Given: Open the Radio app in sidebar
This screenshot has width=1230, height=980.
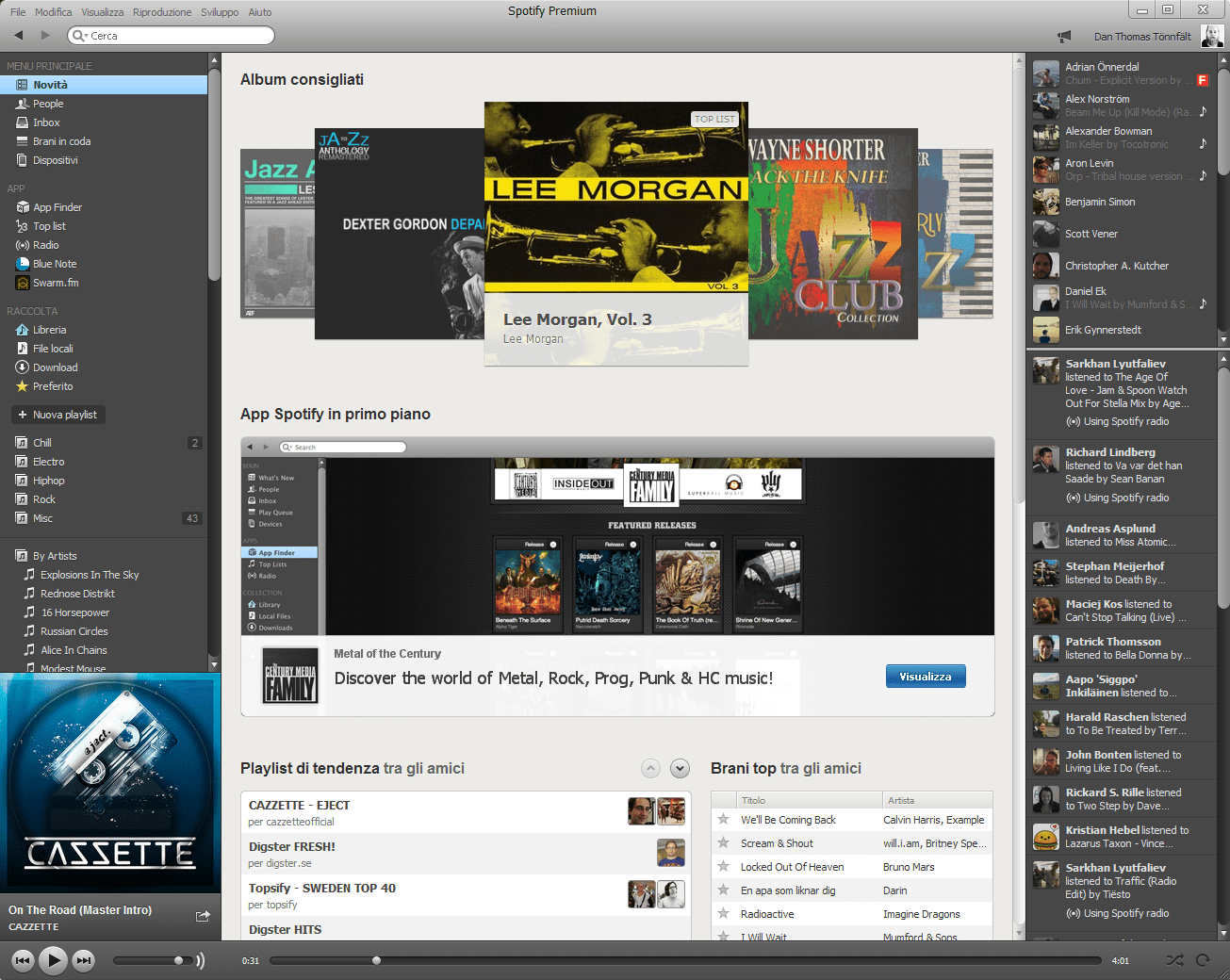Looking at the screenshot, I should (x=45, y=245).
